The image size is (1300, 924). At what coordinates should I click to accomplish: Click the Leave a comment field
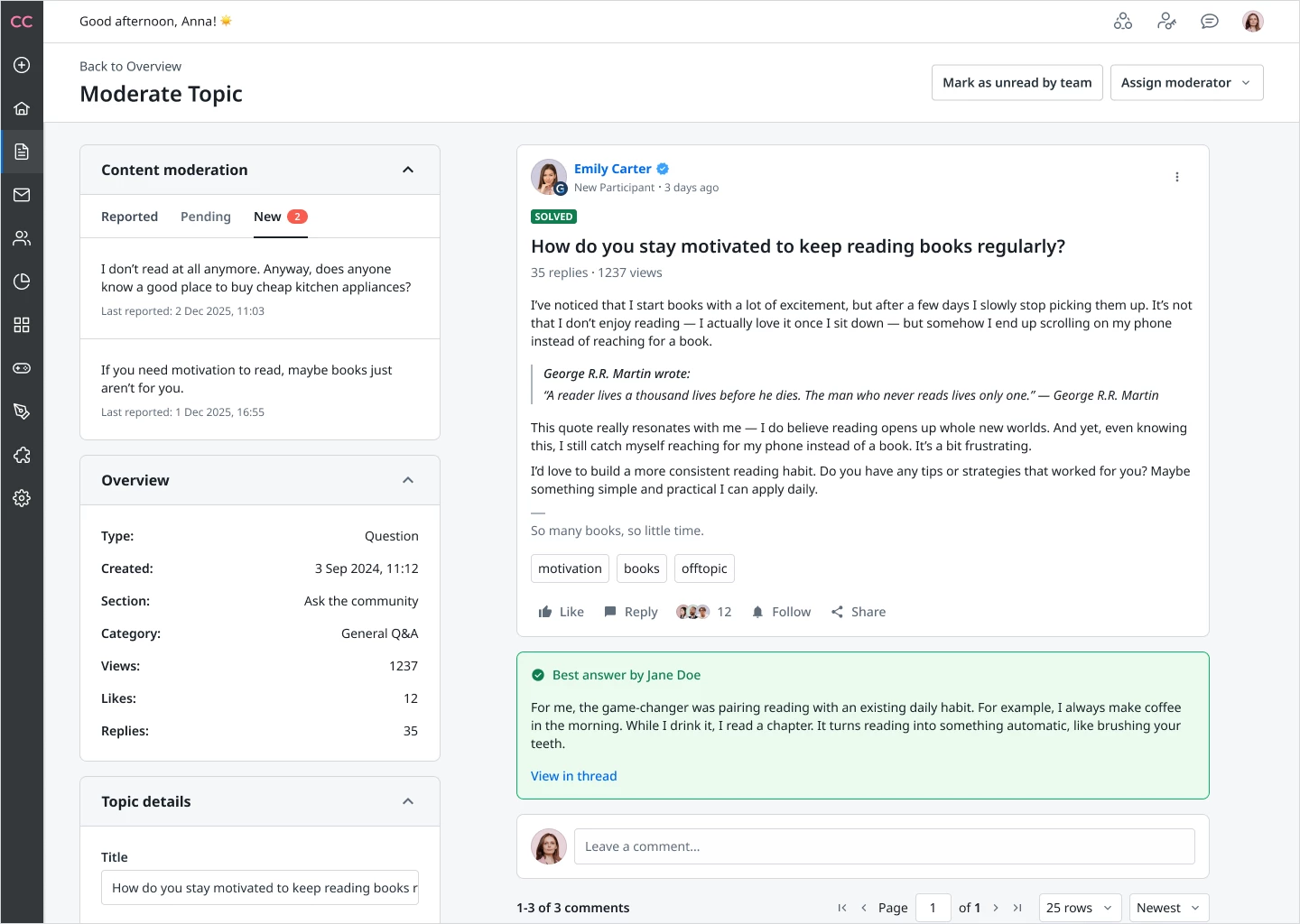(884, 846)
